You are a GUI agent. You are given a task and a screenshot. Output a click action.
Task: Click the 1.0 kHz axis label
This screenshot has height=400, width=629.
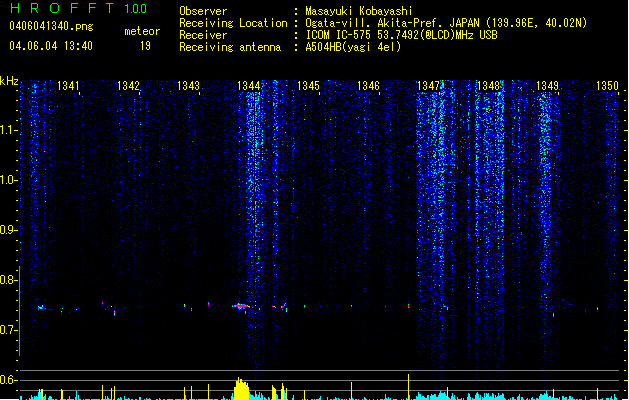[8, 180]
